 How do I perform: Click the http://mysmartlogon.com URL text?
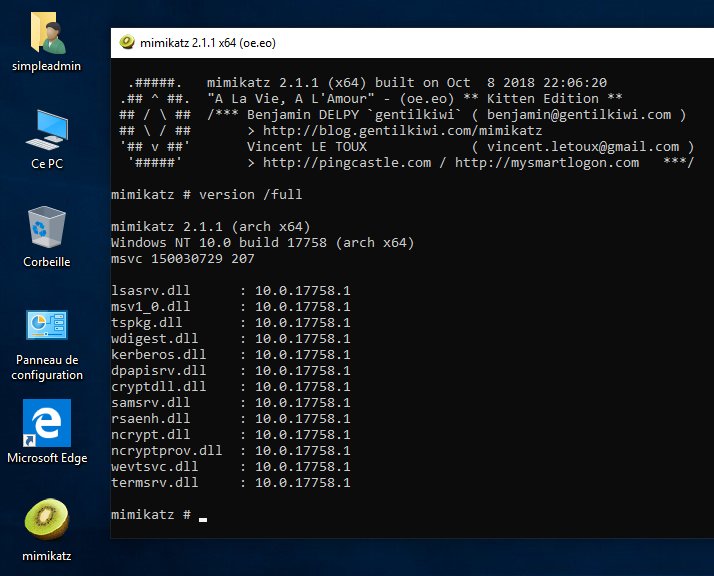click(x=547, y=163)
